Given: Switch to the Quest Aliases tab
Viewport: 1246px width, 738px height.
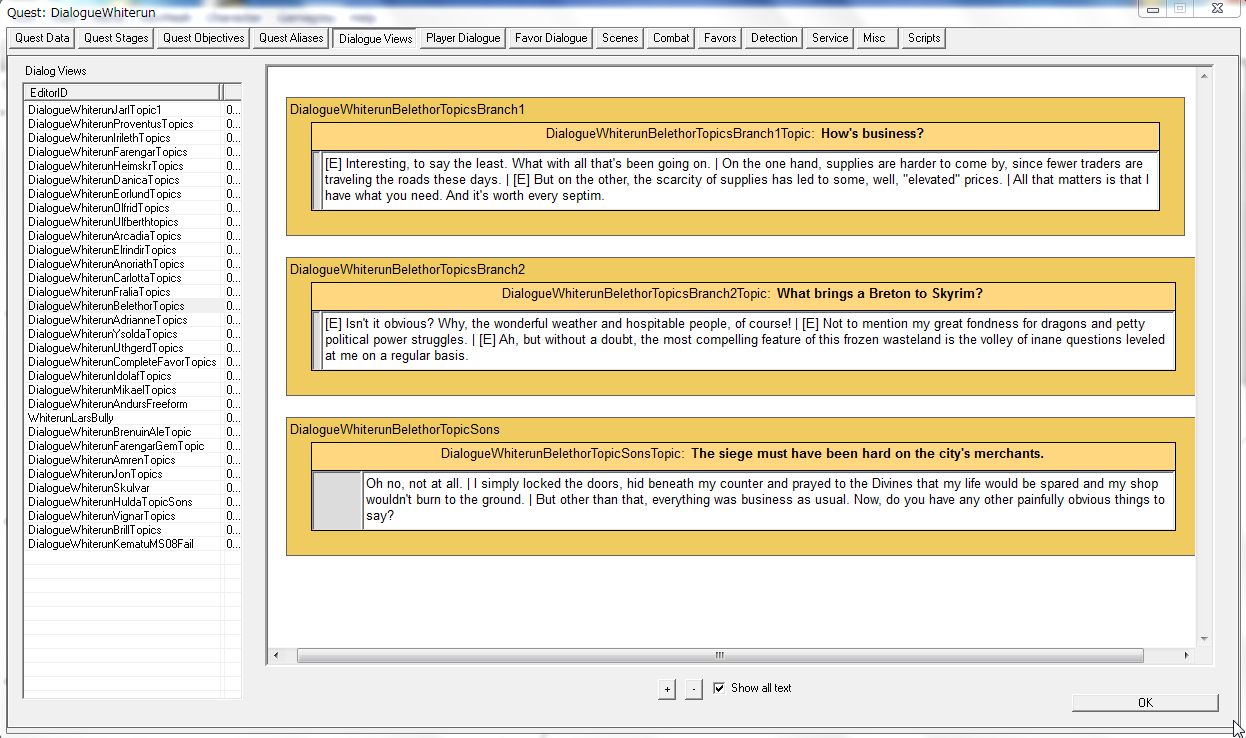Looking at the screenshot, I should point(291,38).
